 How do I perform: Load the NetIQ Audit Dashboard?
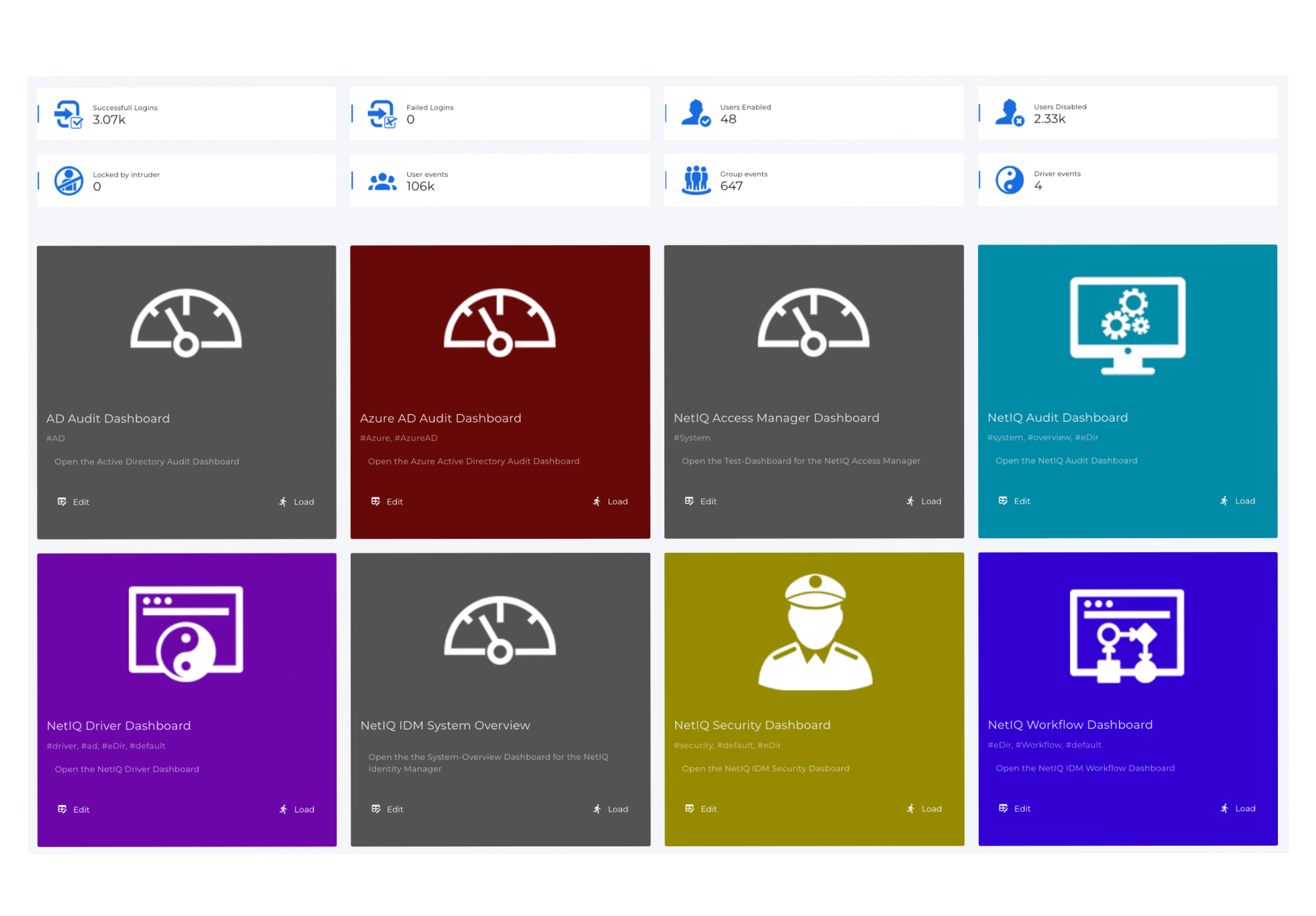(x=1238, y=501)
